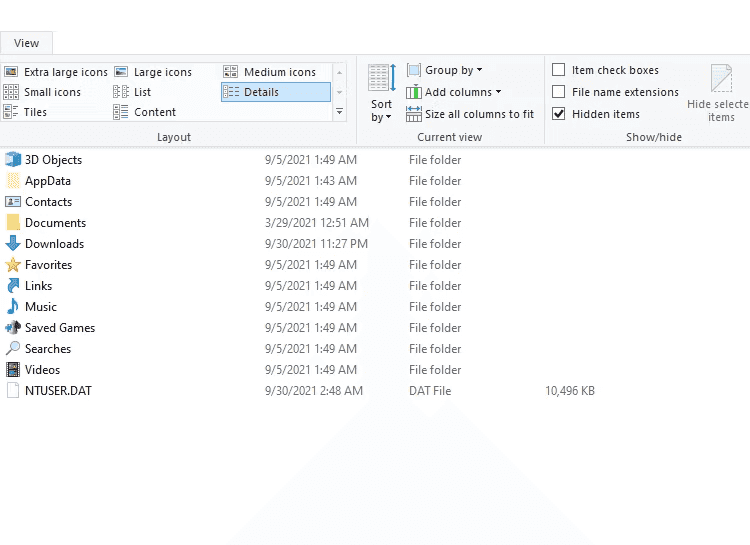Toggle File name extensions checkbox
The width and height of the screenshot is (750, 545).
click(x=559, y=92)
